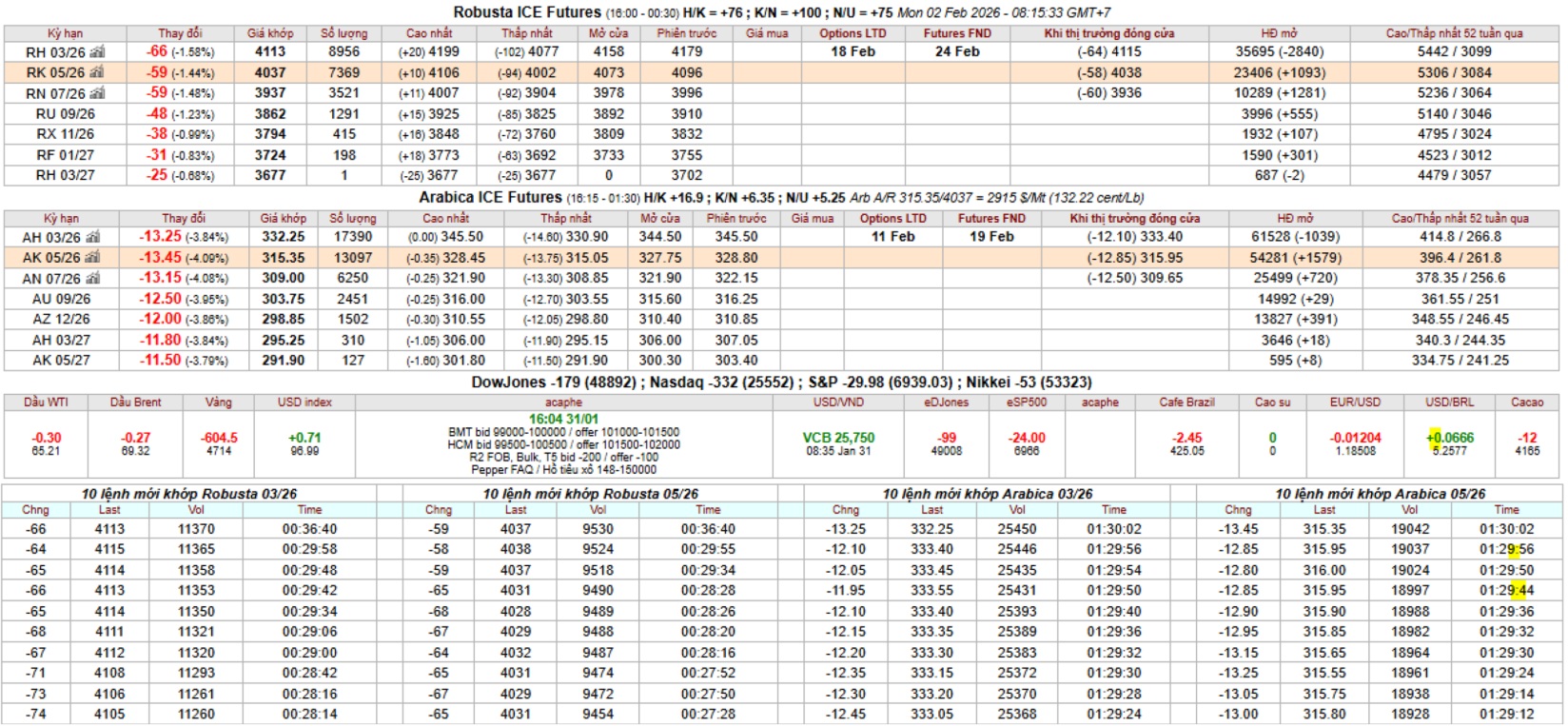Click Arabica 'Số lượng' column header
The height and width of the screenshot is (726, 1568).
pyautogui.click(x=352, y=219)
